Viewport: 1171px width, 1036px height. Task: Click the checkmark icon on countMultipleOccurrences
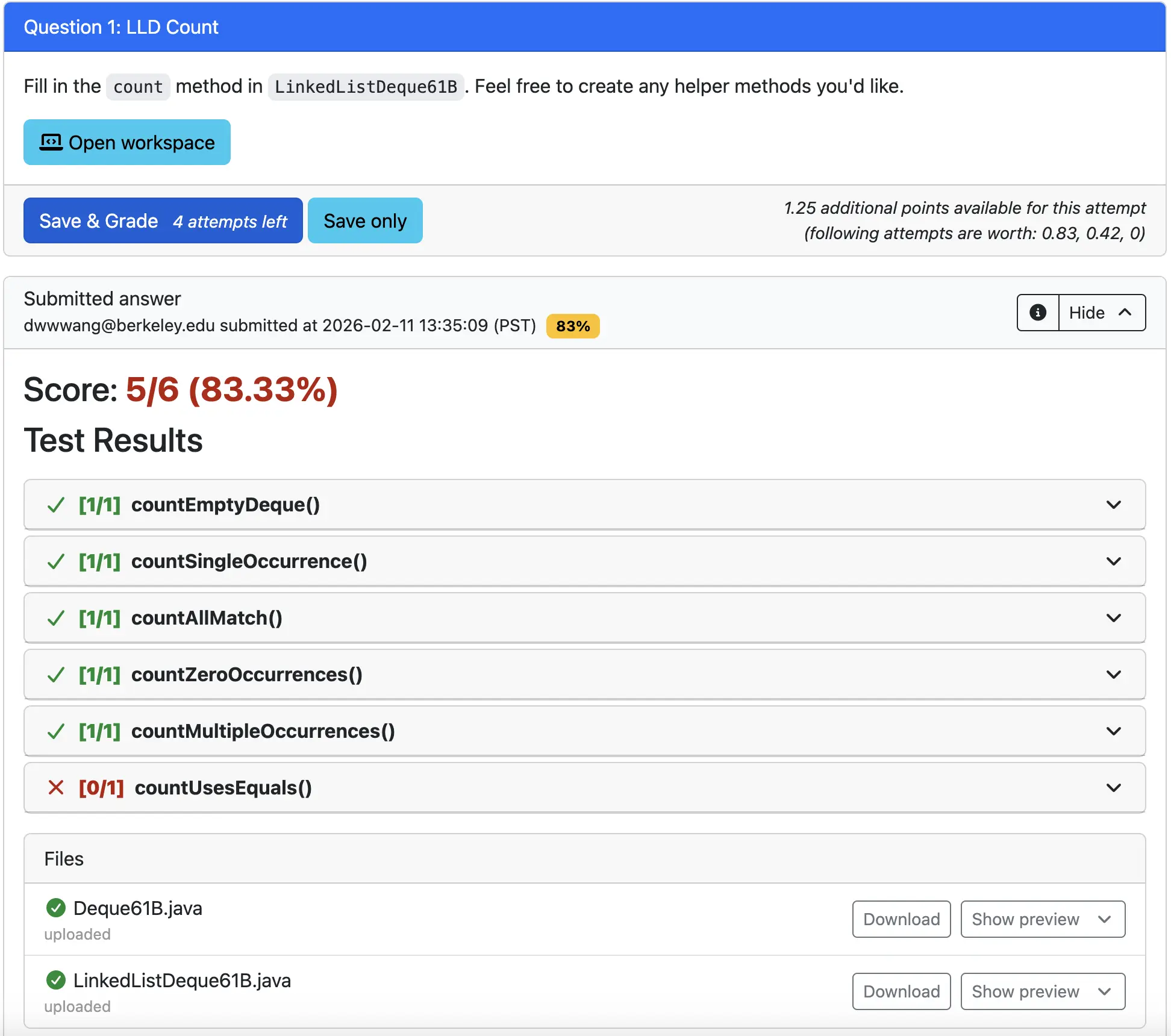(x=56, y=731)
